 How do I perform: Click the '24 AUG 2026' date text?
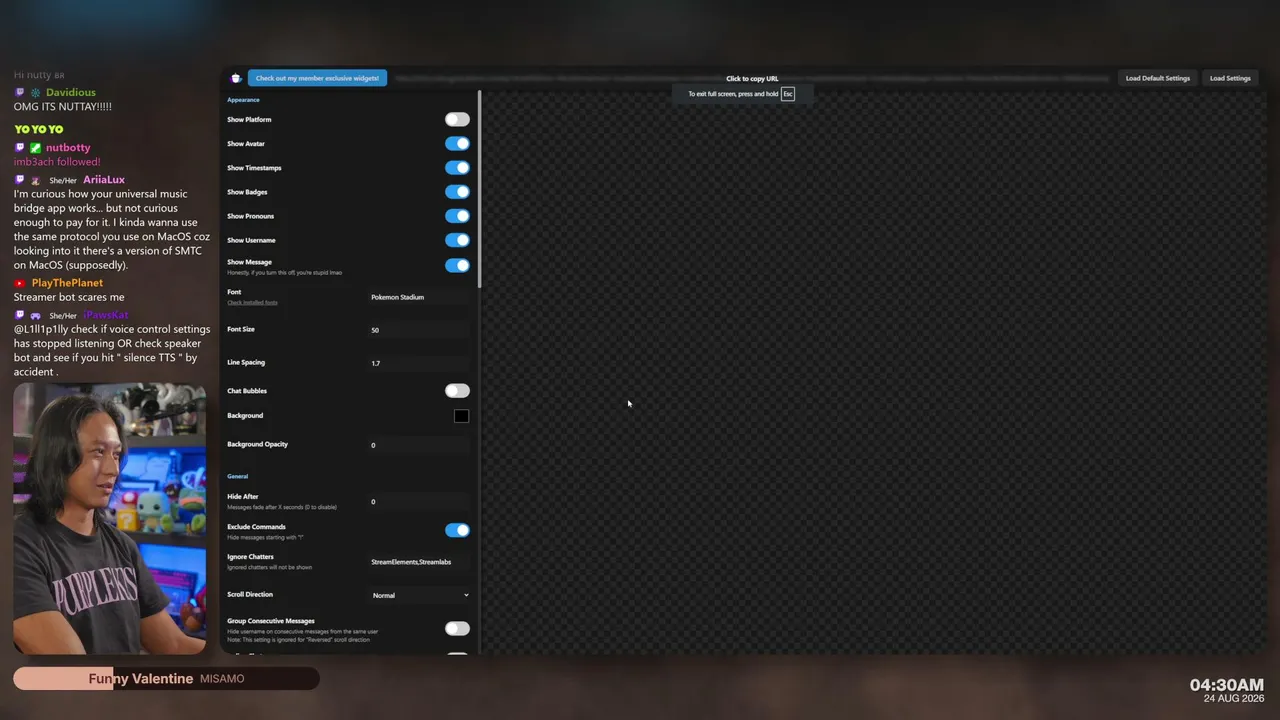point(1234,698)
